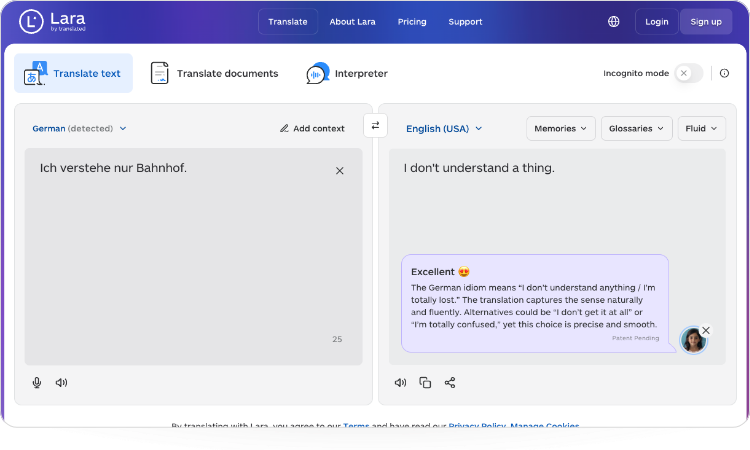Open the German (detected) source language dropdown
750x450 pixels.
tap(79, 129)
